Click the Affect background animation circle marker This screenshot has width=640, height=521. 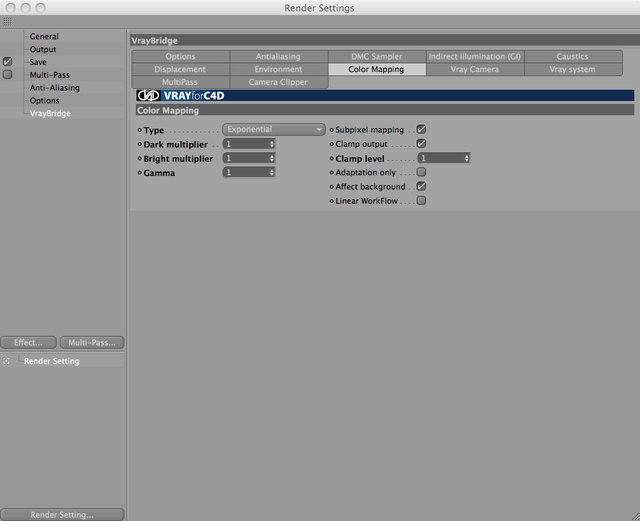[x=332, y=187]
